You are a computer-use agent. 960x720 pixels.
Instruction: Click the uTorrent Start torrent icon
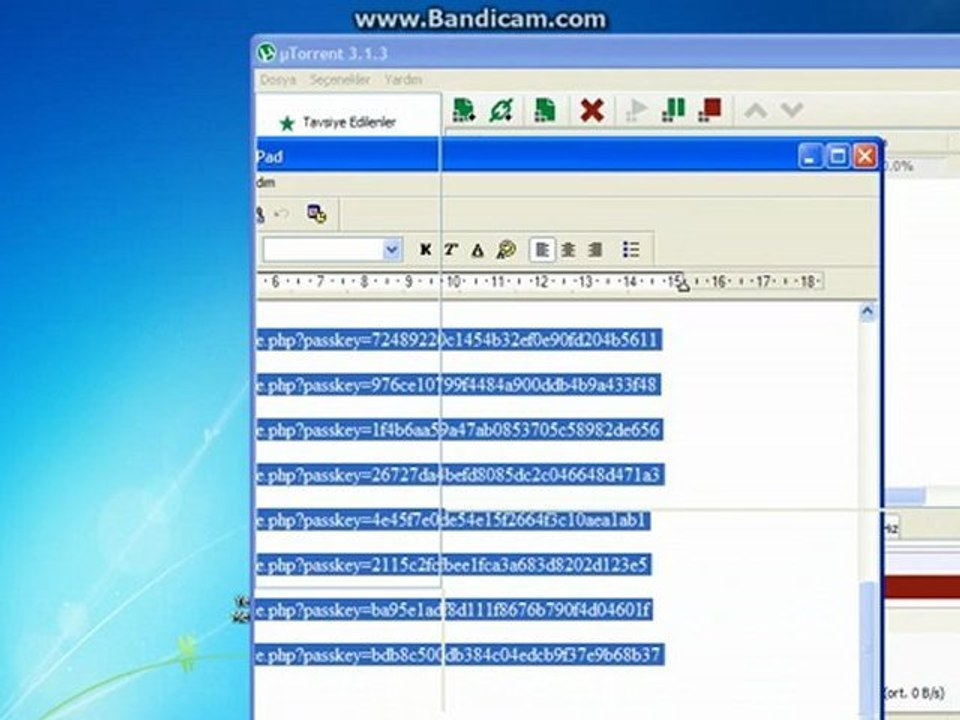[x=637, y=110]
